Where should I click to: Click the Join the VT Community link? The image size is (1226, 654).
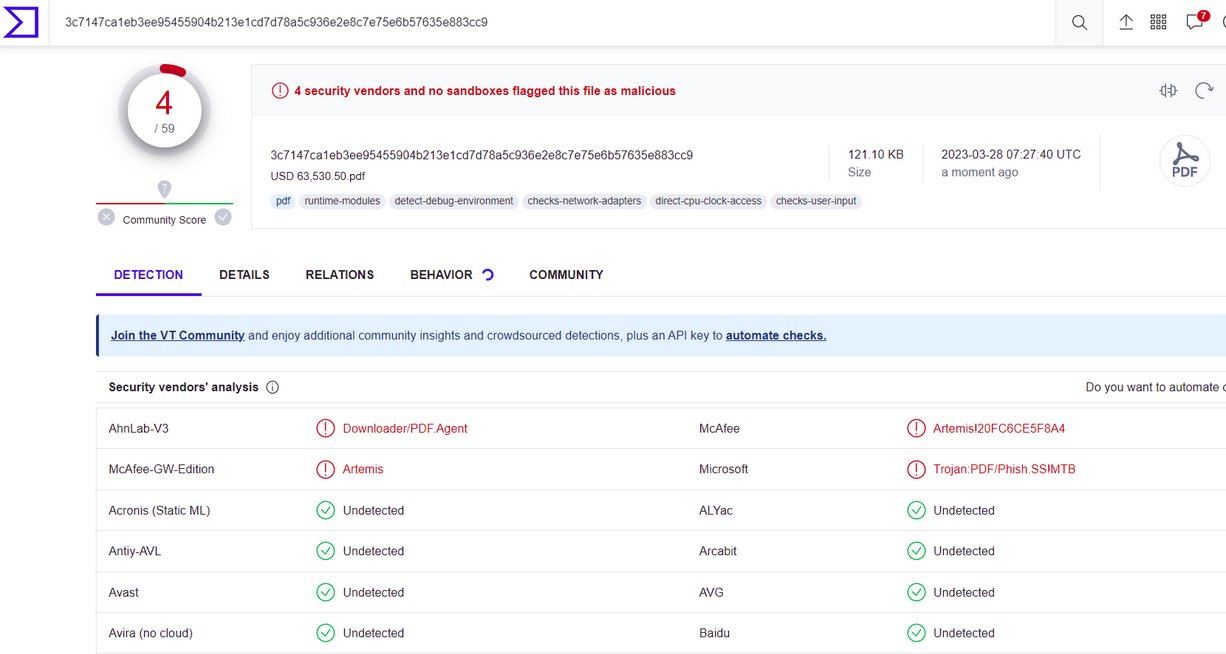(x=178, y=336)
